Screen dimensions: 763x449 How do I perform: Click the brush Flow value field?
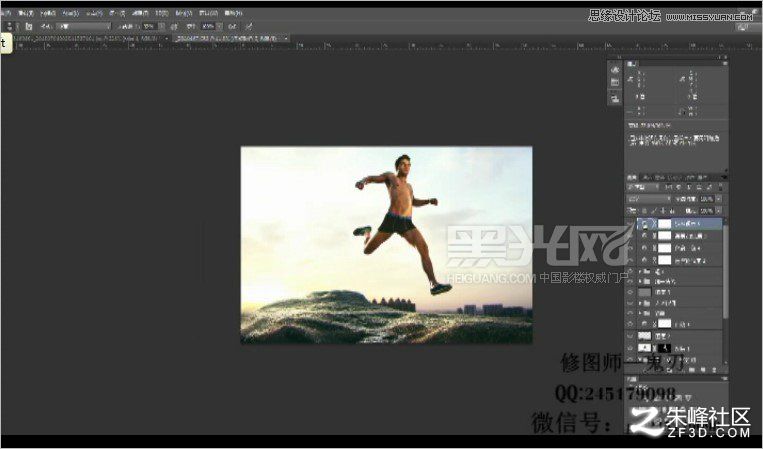[208, 27]
